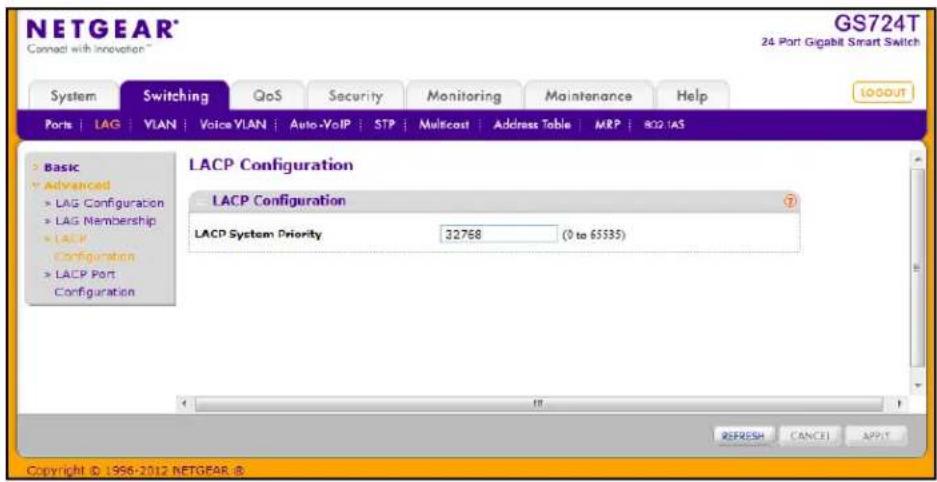Viewport: 937px width, 482px height.
Task: Click the vertical scrollbar down arrow
Action: (918, 385)
